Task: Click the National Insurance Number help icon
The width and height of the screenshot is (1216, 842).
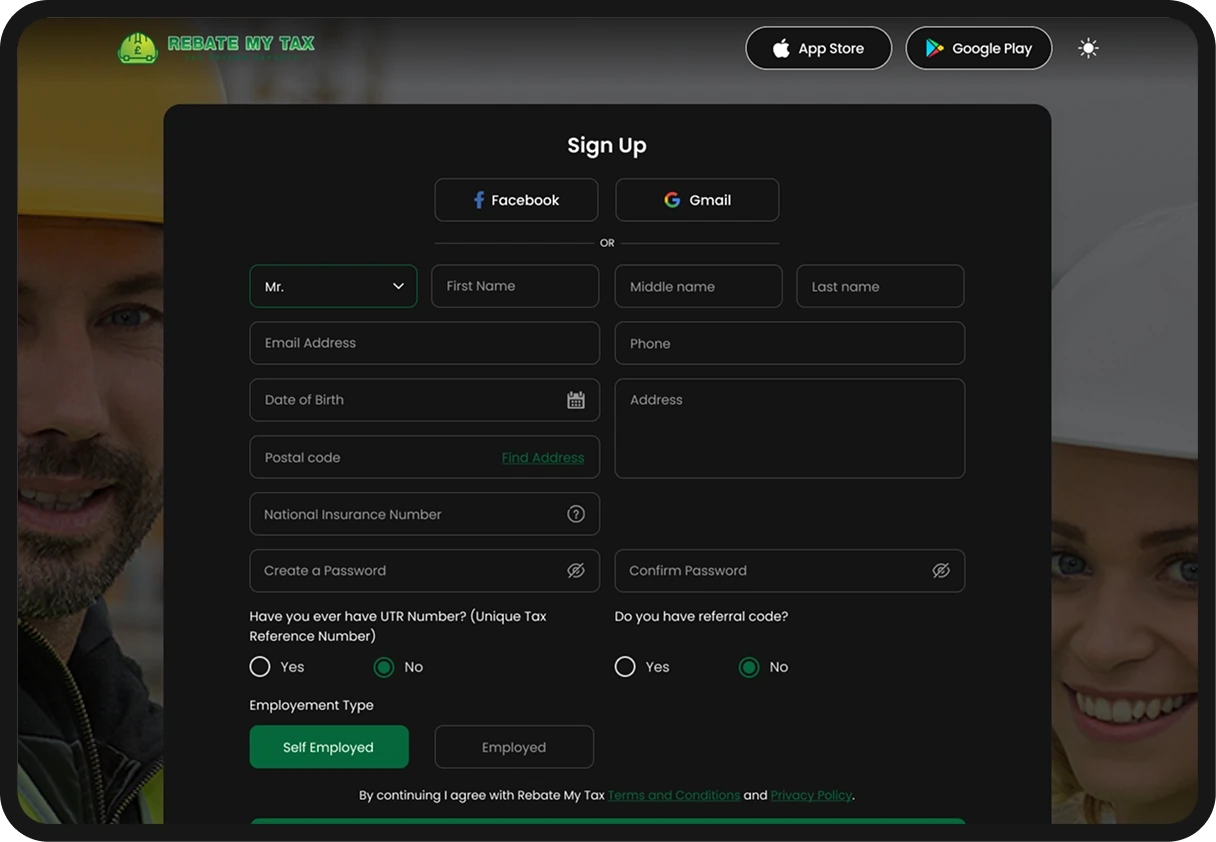Action: 576,514
